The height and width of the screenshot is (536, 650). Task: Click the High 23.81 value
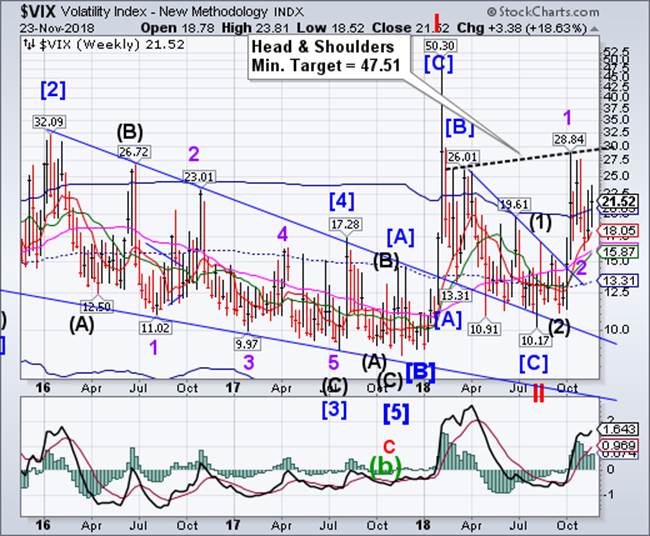point(256,28)
